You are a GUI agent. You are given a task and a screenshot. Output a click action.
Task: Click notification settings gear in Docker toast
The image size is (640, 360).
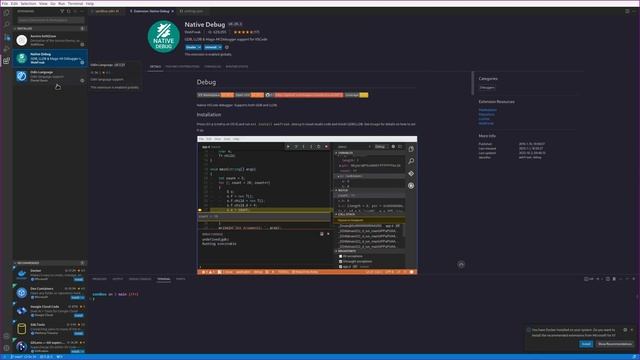coord(625,330)
